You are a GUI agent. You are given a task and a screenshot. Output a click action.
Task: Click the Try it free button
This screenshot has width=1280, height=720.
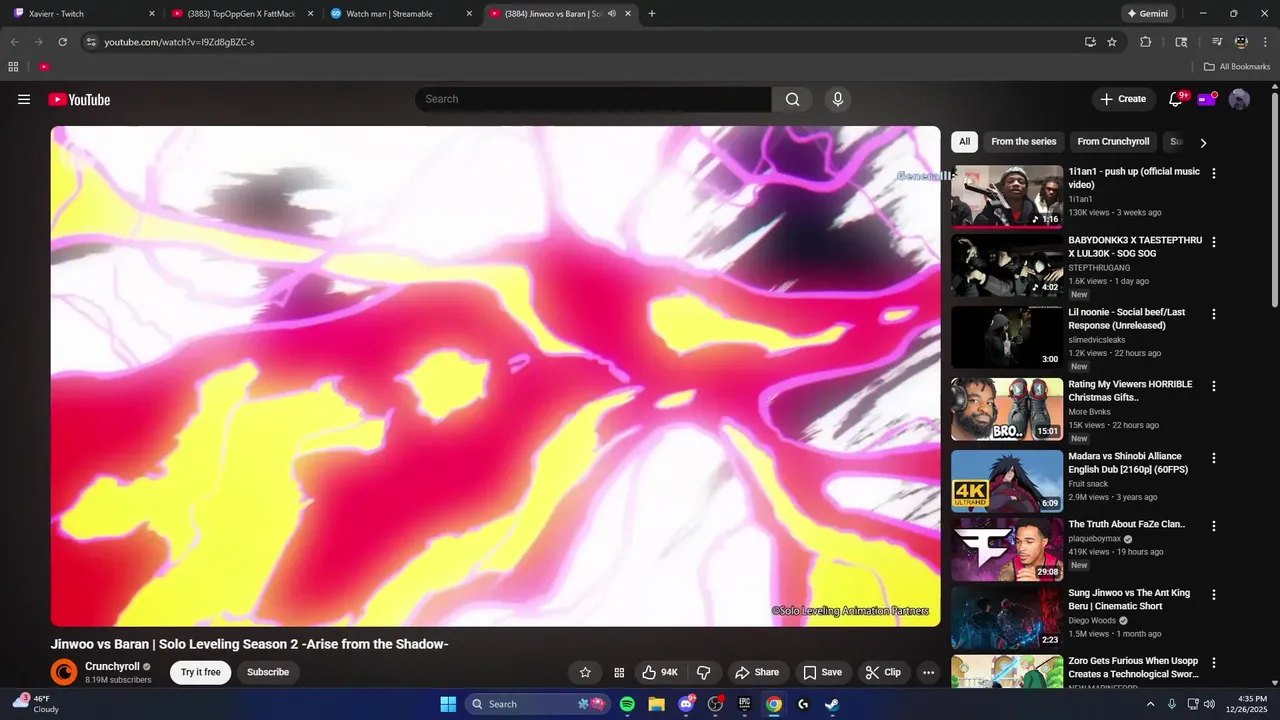coord(201,672)
